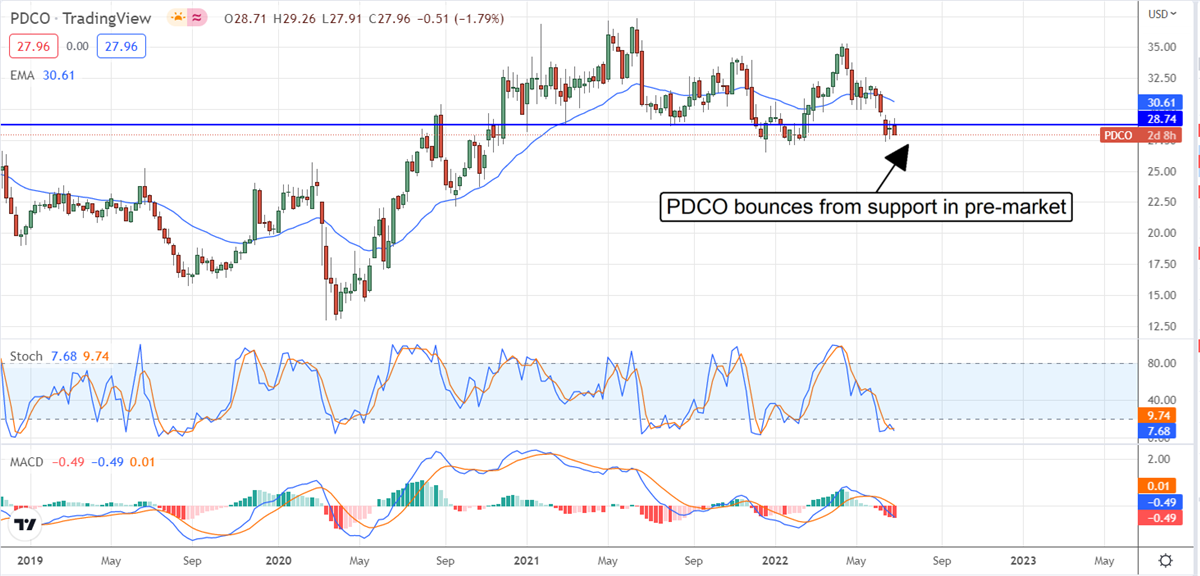The height and width of the screenshot is (576, 1200).
Task: Open chart settings gear icon
Action: [x=1166, y=559]
